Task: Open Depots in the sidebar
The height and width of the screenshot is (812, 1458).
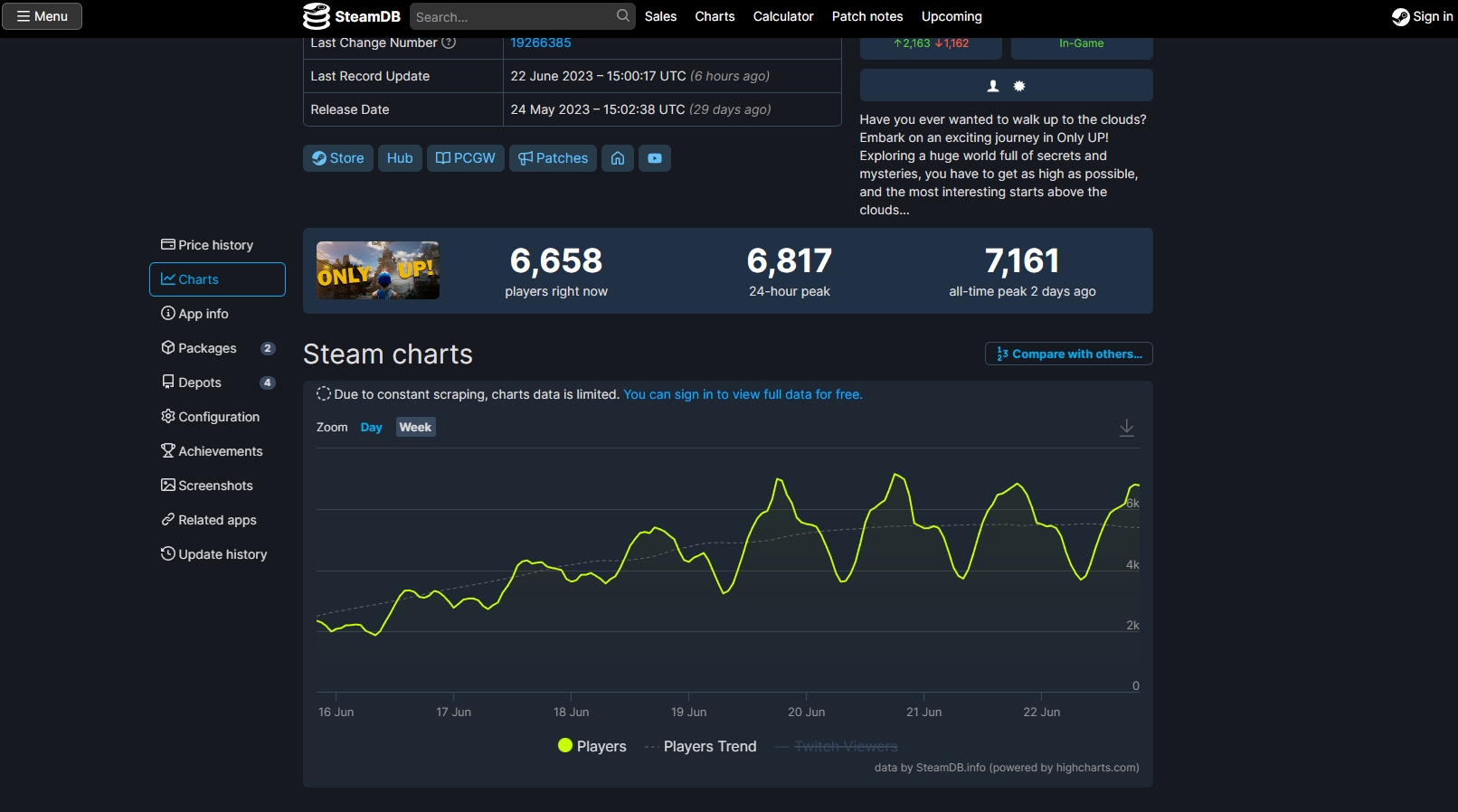Action: [x=217, y=382]
